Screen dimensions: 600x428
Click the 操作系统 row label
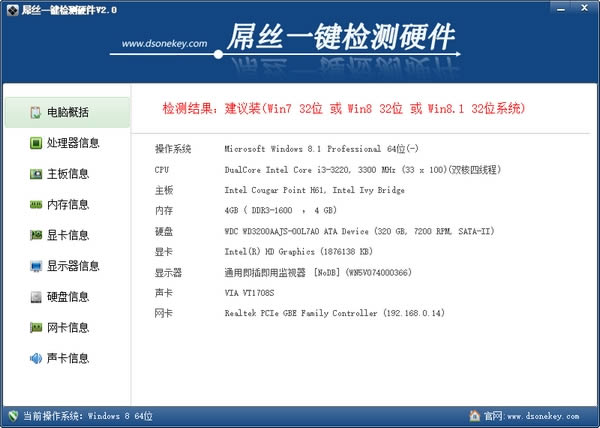pyautogui.click(x=173, y=149)
